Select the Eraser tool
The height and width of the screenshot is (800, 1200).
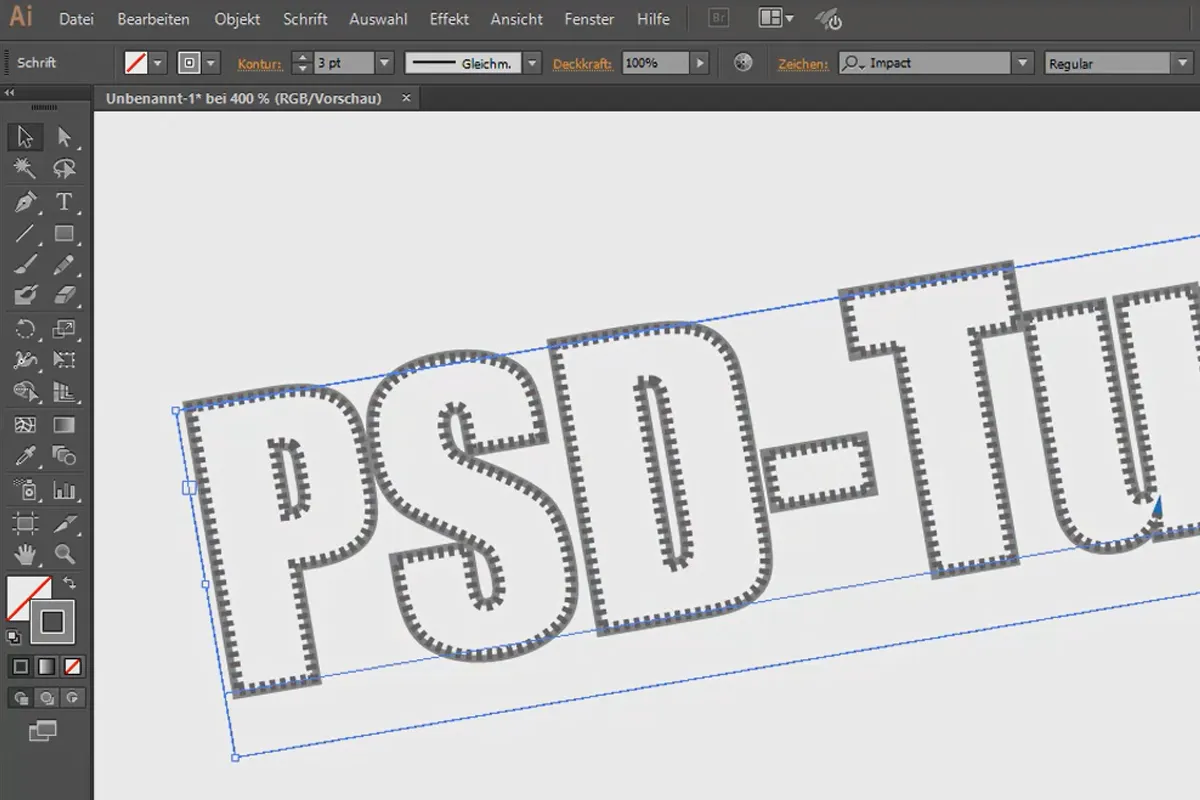(64, 296)
